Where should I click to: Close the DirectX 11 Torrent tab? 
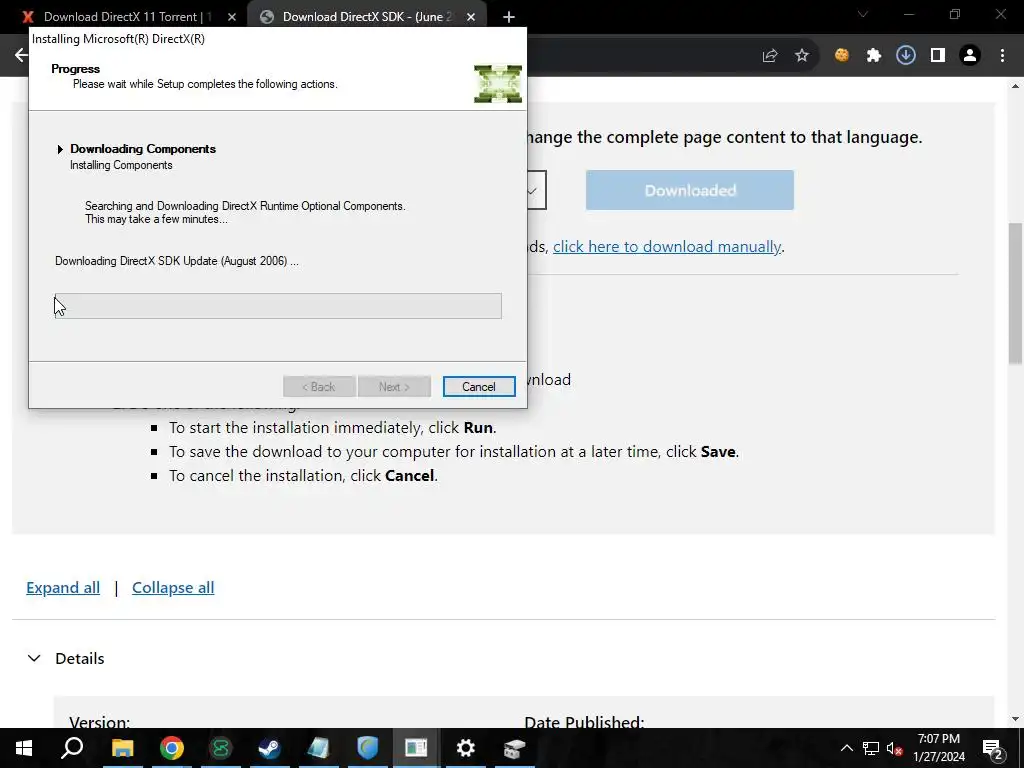232,17
